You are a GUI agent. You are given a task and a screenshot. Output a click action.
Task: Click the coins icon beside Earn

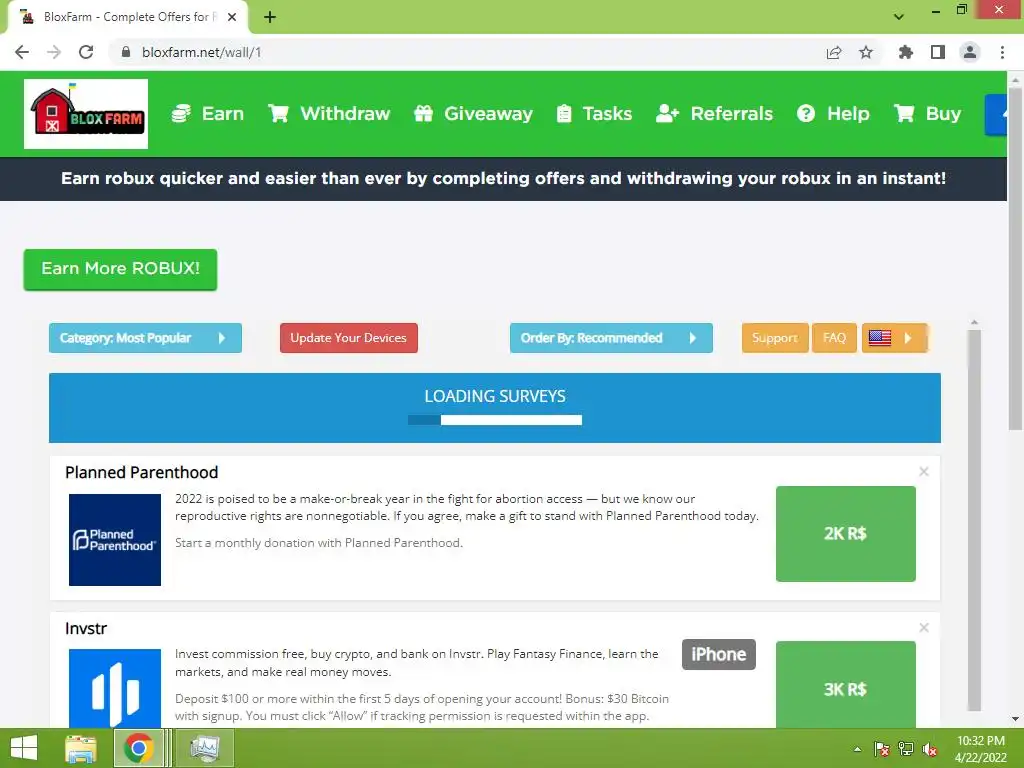181,114
